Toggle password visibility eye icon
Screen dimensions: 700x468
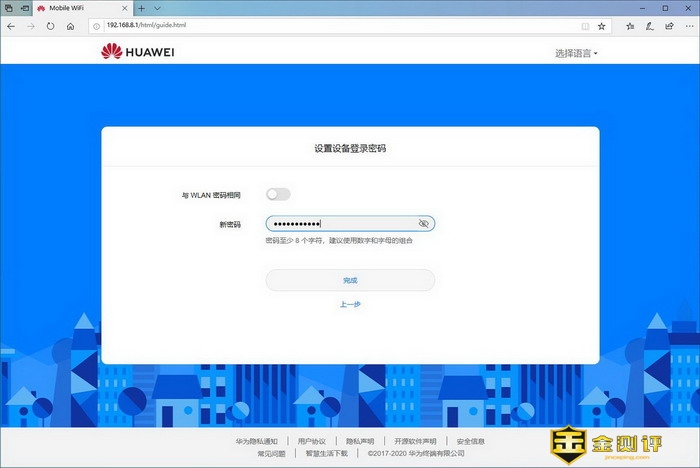click(424, 224)
